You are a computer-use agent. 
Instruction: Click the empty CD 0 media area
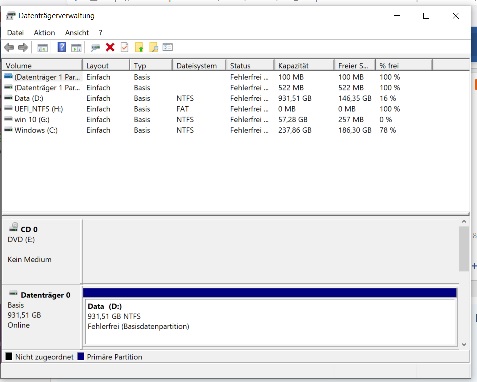tap(270, 251)
